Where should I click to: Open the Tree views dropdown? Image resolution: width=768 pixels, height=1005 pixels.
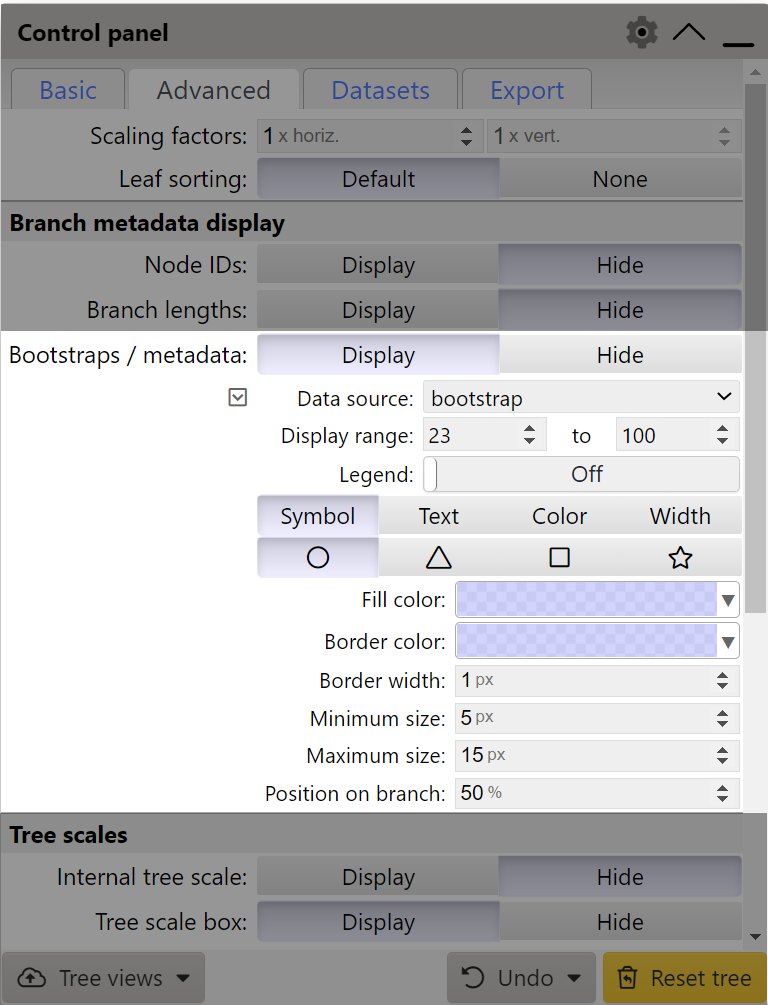pos(104,978)
